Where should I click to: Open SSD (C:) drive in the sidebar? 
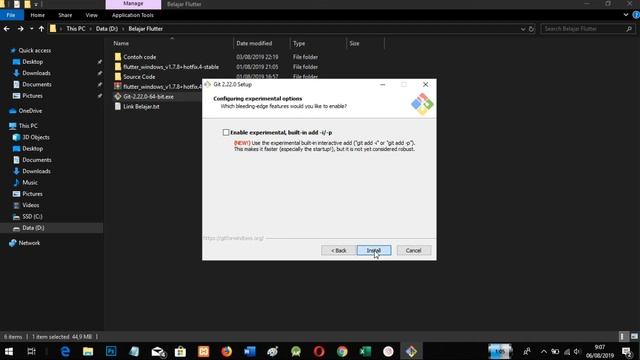coord(32,217)
